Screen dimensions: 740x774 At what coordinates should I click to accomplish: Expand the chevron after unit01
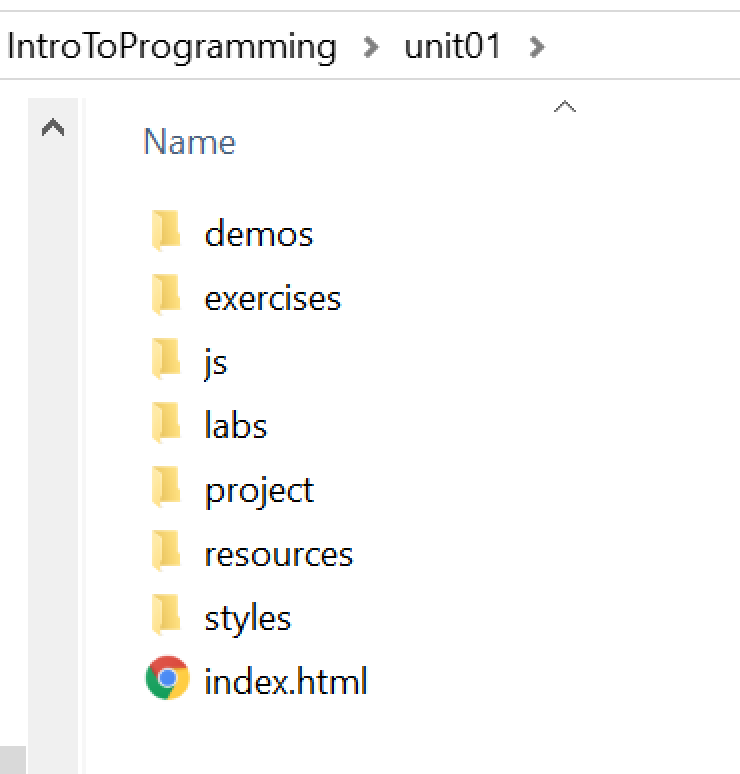tap(537, 47)
